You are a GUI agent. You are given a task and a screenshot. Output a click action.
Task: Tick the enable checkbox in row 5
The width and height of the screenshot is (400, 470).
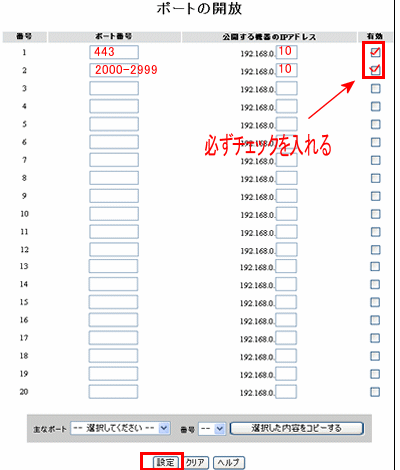coord(376,124)
